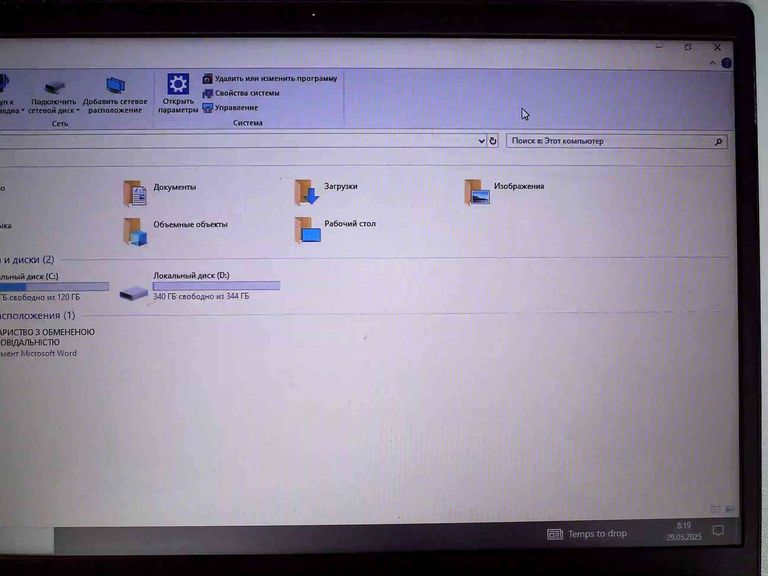This screenshot has height=576, width=768.
Task: Open the Изображения folder
Action: (478, 192)
